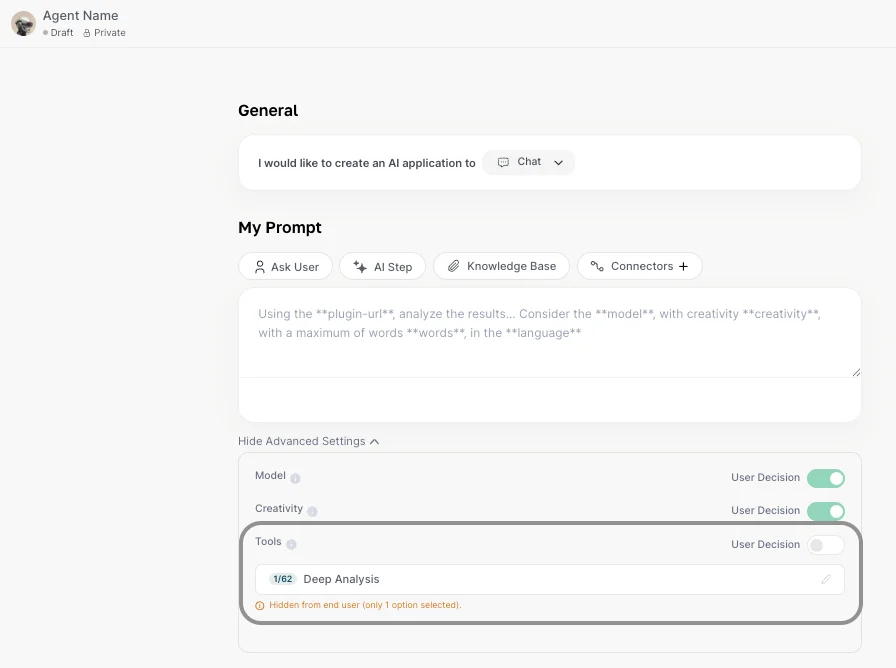Viewport: 896px width, 668px height.
Task: Click the agent avatar image
Action: [x=23, y=23]
